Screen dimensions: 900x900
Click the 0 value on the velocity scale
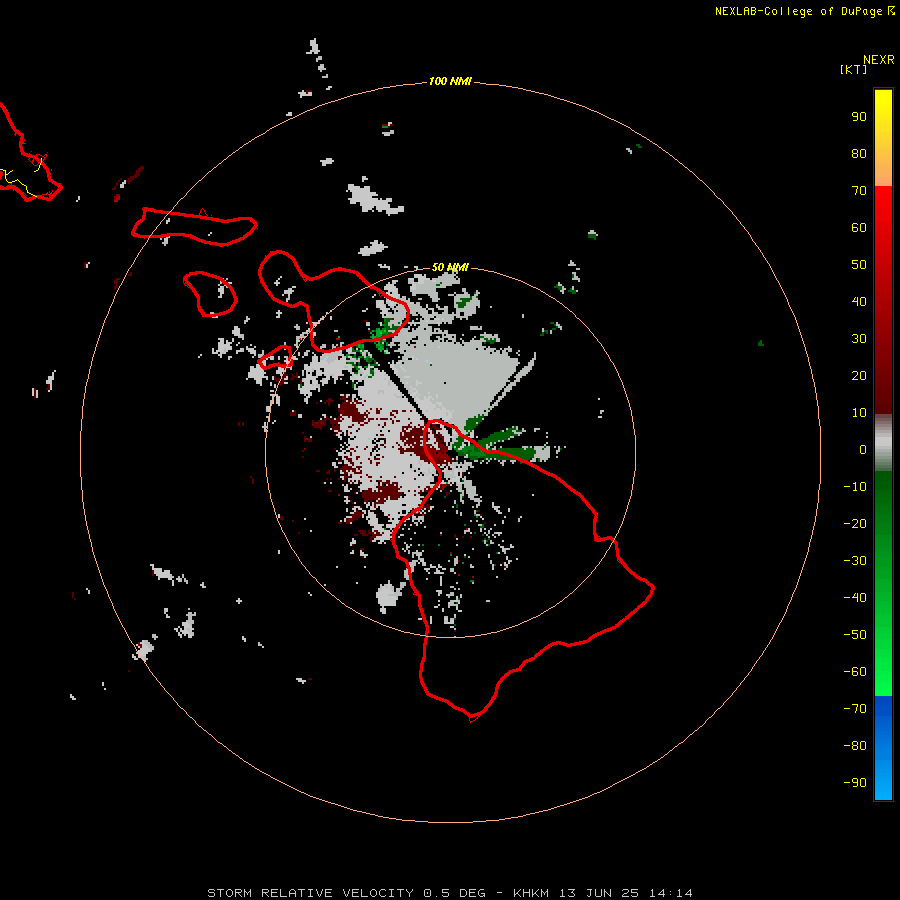coord(863,449)
